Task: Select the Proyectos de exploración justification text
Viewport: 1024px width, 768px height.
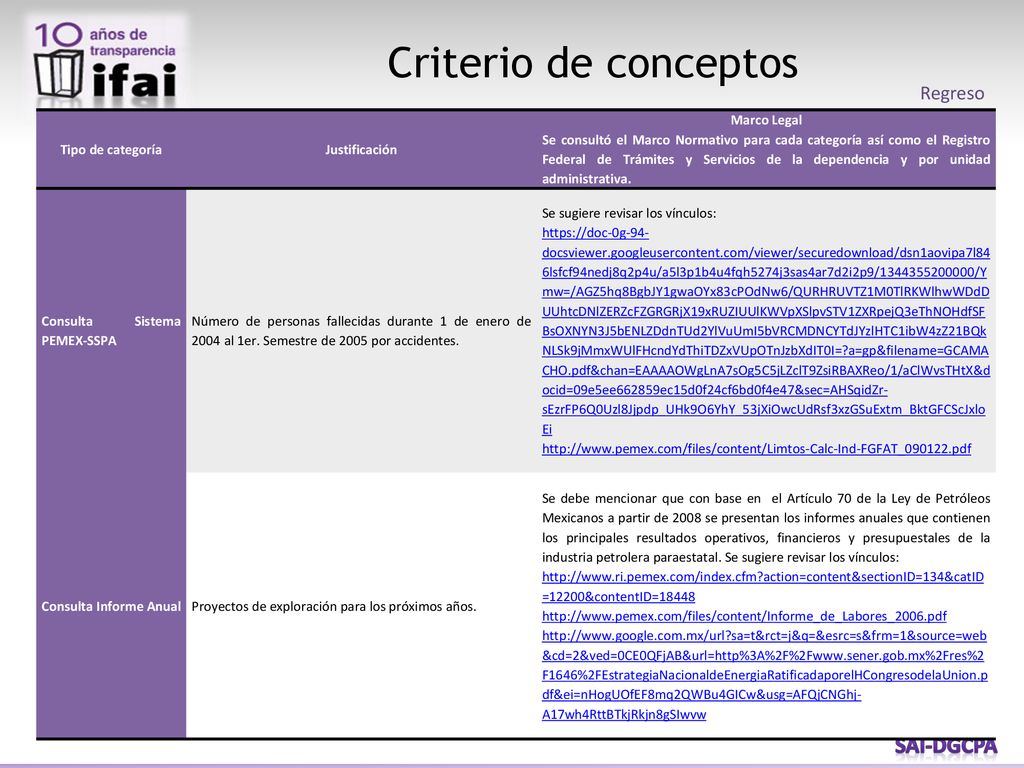Action: [x=334, y=607]
